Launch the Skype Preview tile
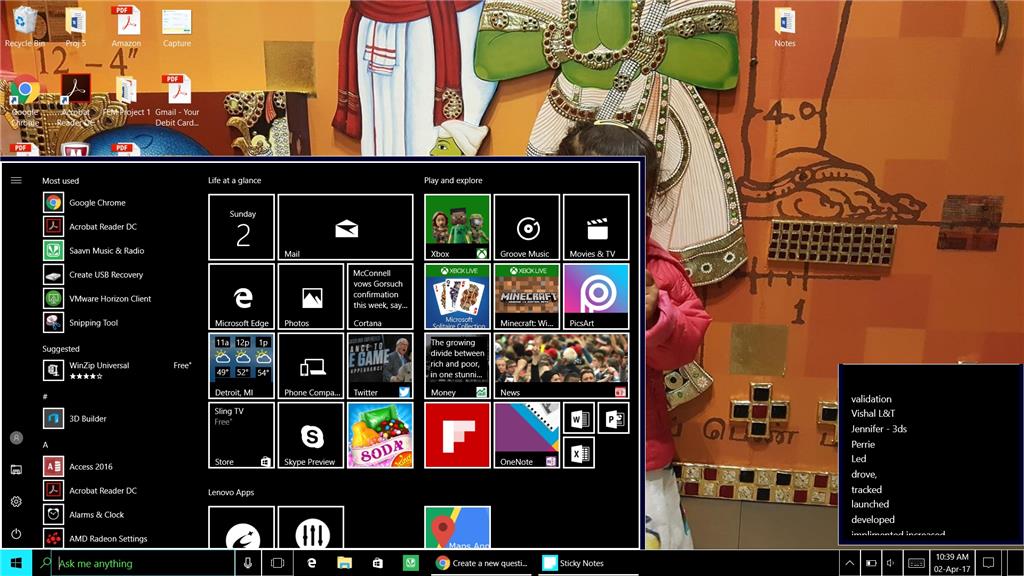Image resolution: width=1024 pixels, height=576 pixels. pyautogui.click(x=311, y=435)
